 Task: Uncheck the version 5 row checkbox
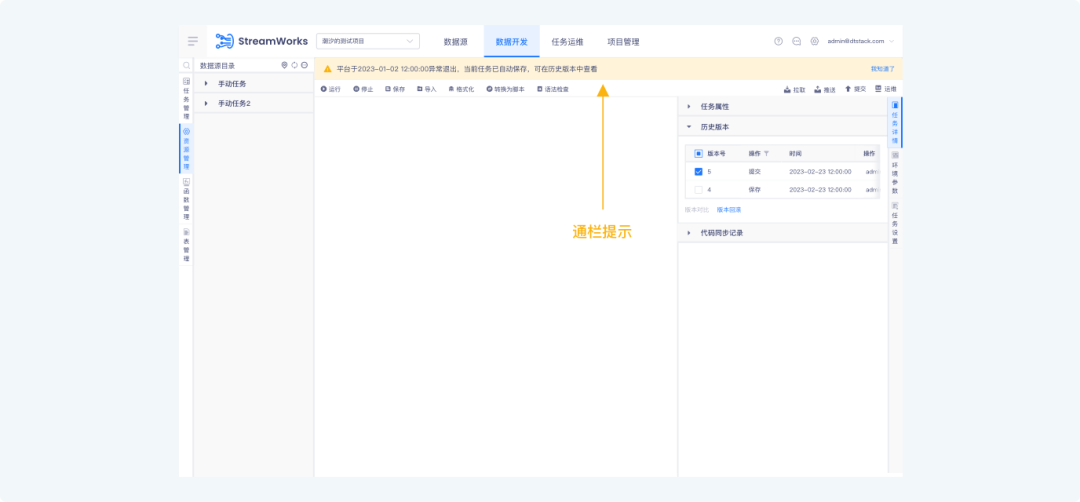698,172
